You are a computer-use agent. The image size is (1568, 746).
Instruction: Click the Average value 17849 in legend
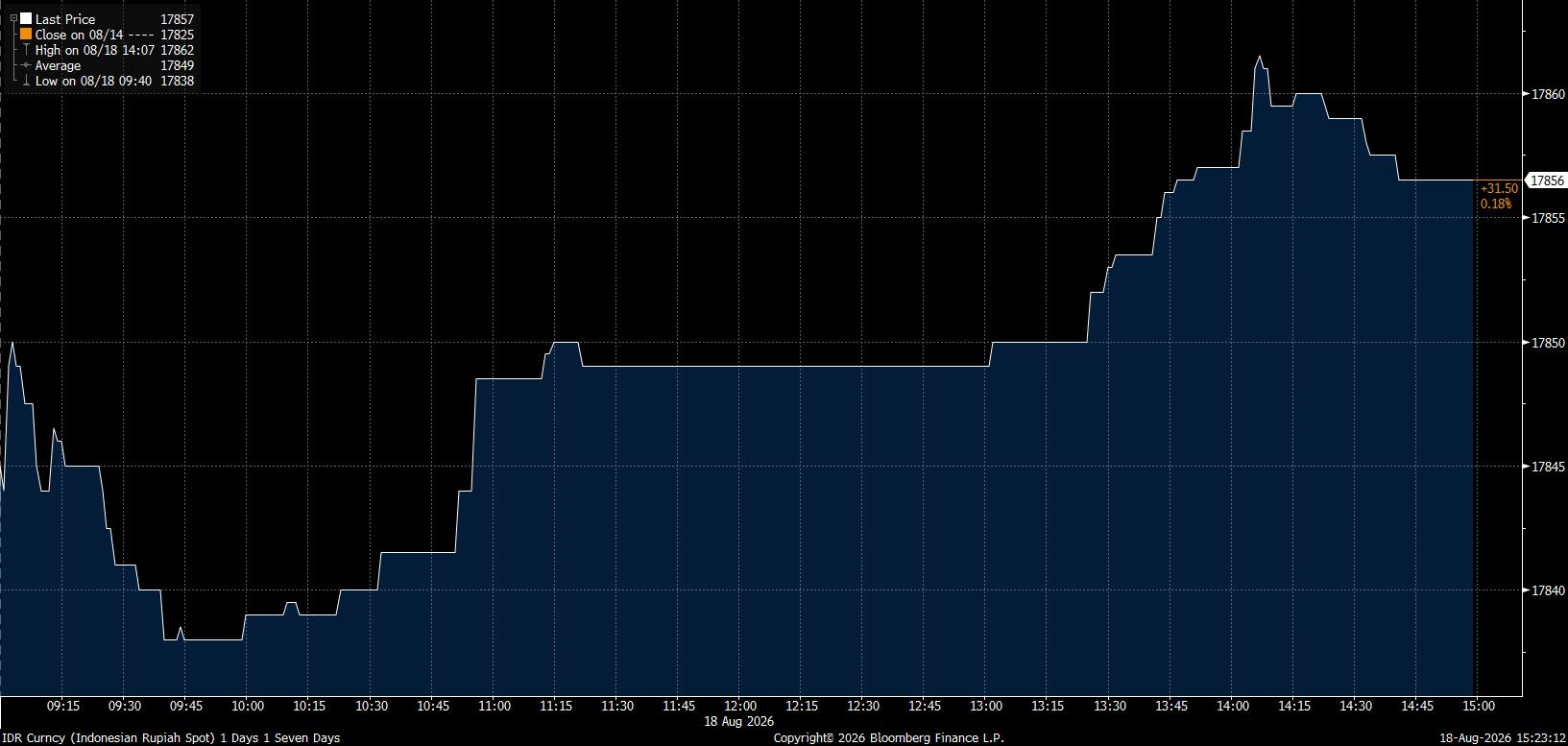[178, 65]
